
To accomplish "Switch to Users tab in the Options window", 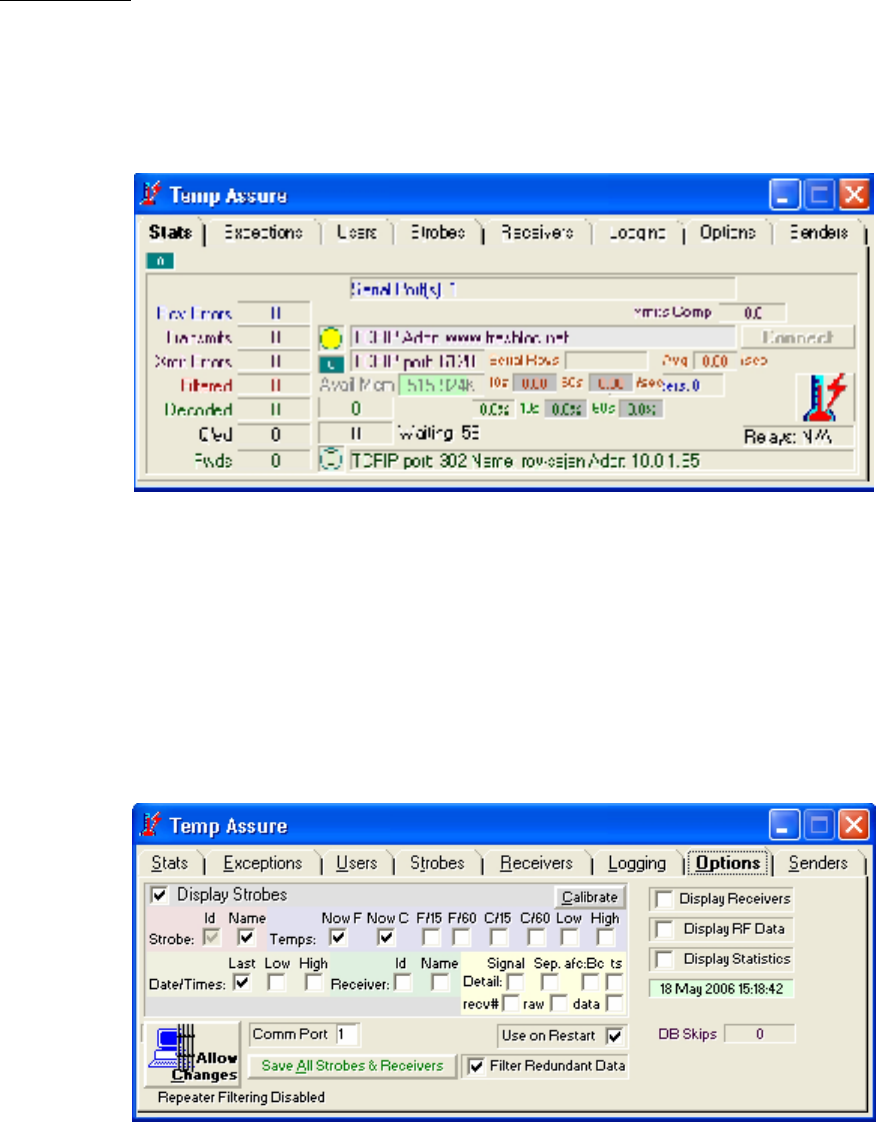I will [x=356, y=862].
